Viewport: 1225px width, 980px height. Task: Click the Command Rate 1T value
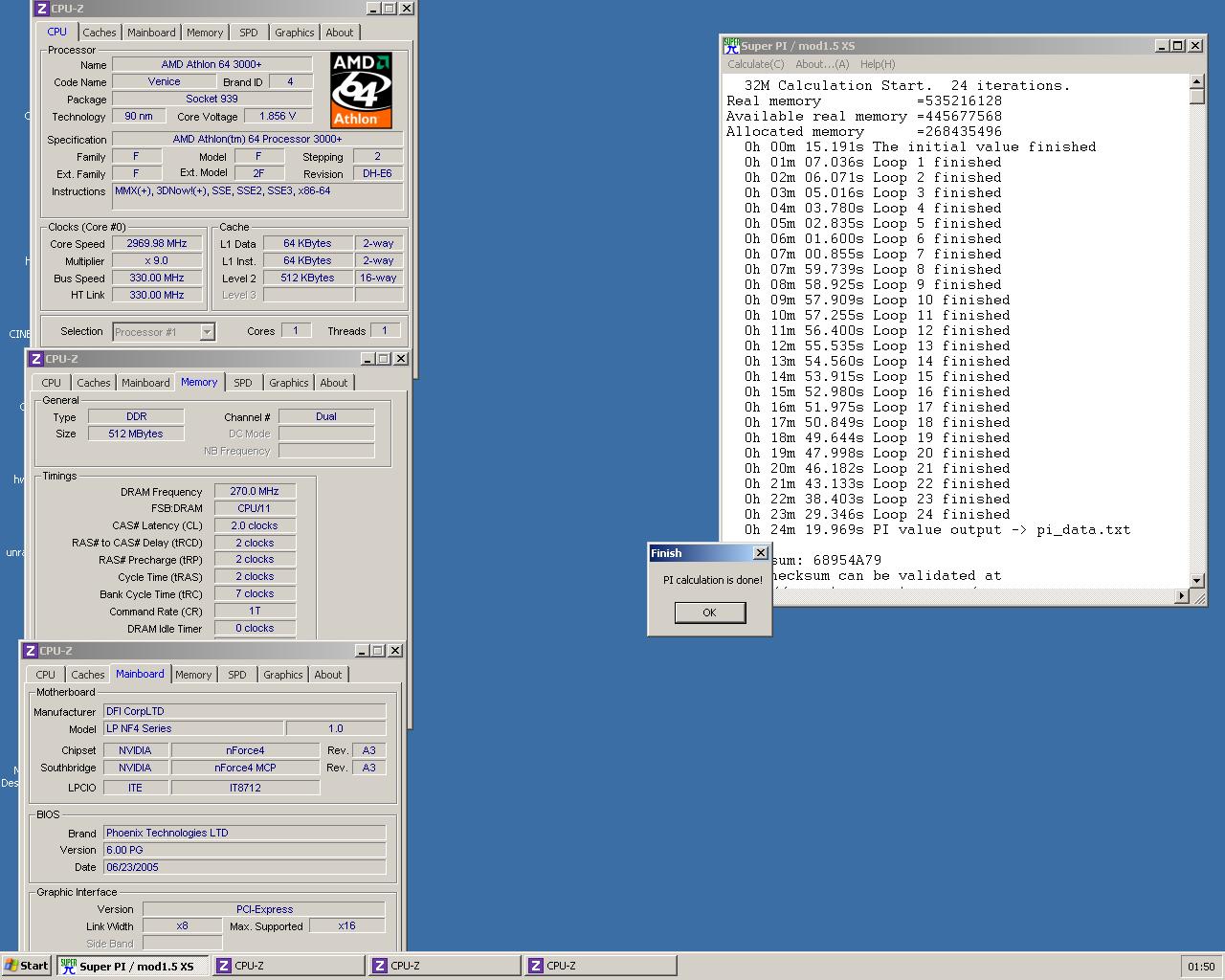coord(255,611)
